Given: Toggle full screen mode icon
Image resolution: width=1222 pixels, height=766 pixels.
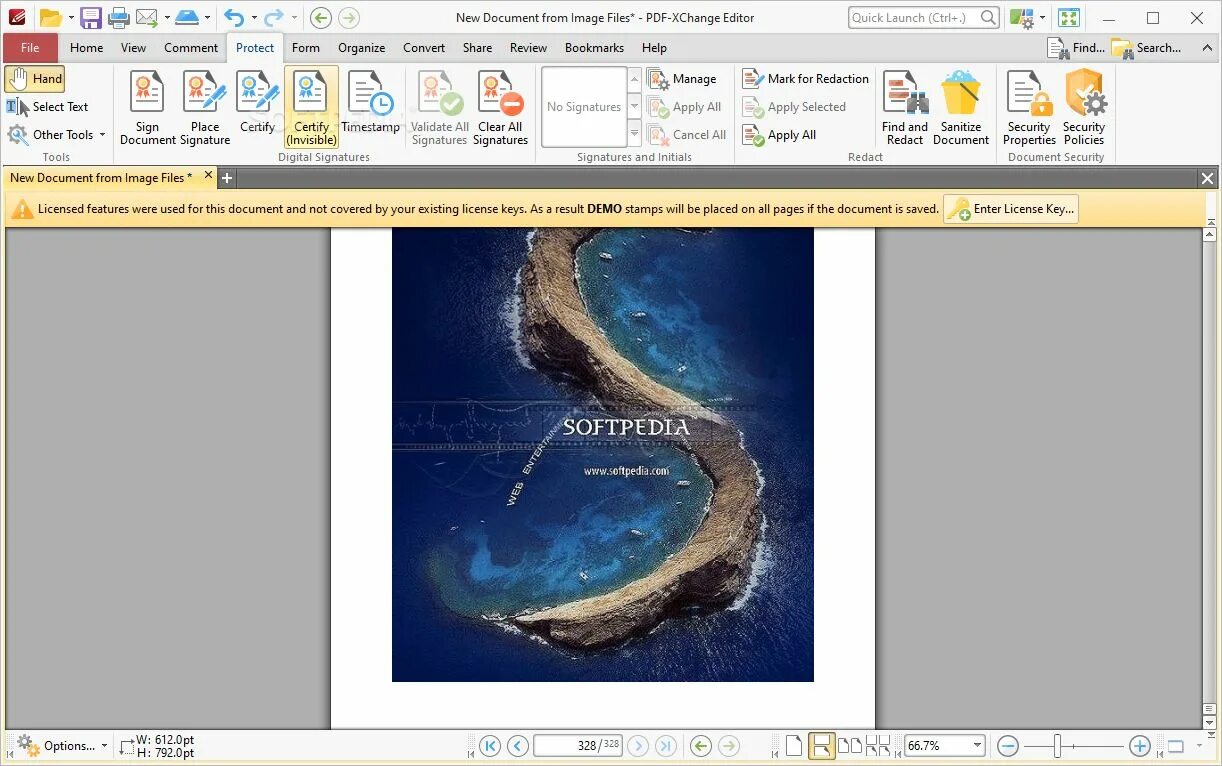Looking at the screenshot, I should tap(1069, 17).
